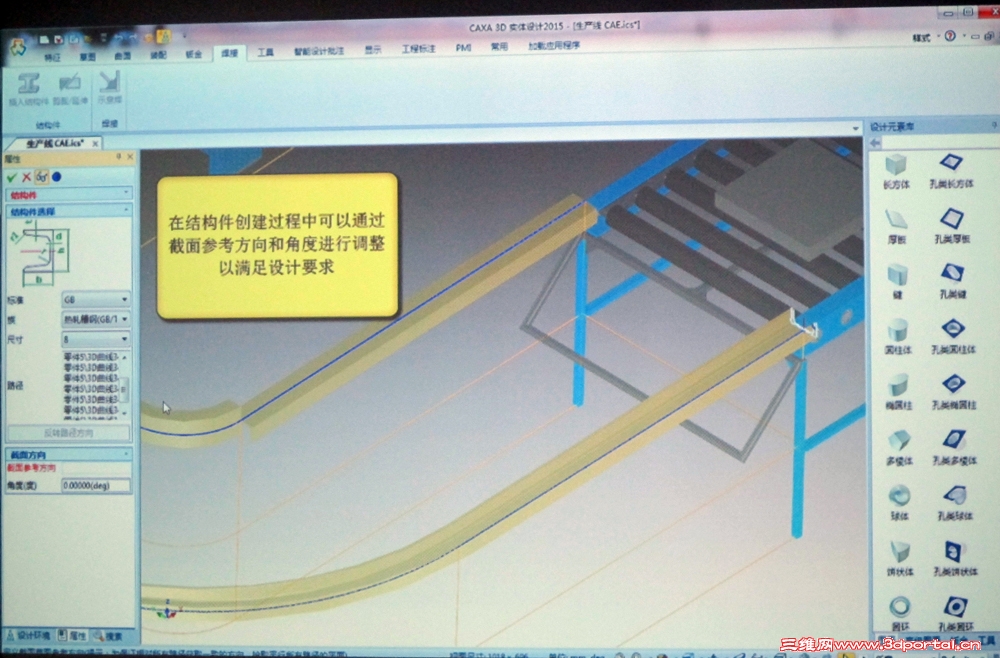Open the quick access toolbar customize arrow

(x=184, y=34)
